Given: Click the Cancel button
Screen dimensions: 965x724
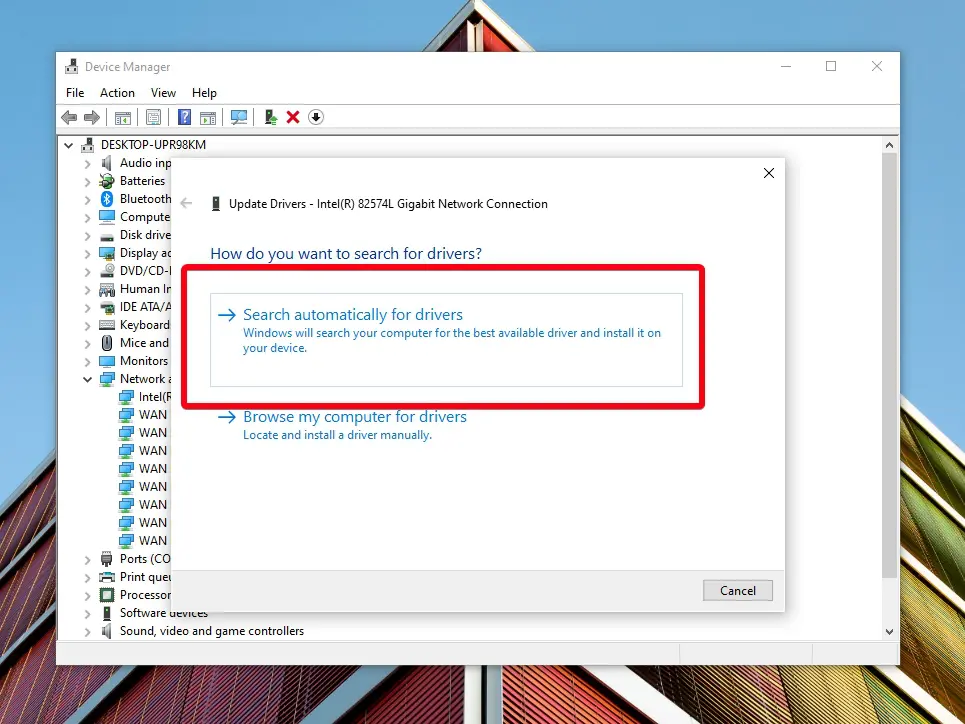Looking at the screenshot, I should point(737,590).
